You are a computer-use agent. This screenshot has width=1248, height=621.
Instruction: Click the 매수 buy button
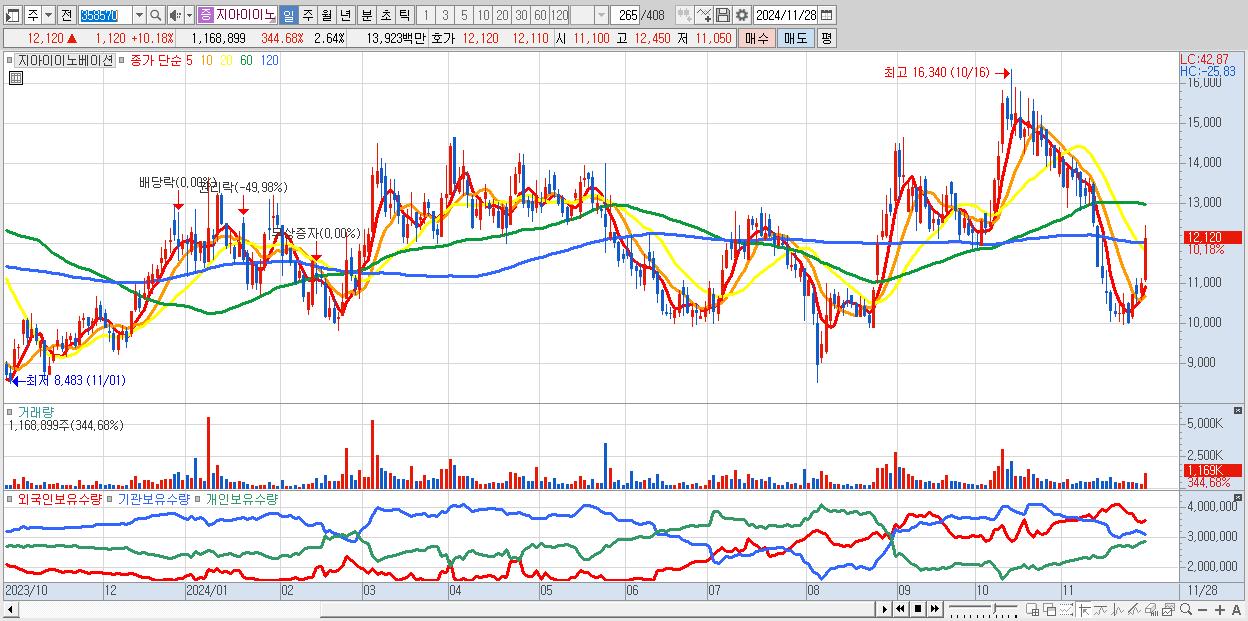point(757,38)
